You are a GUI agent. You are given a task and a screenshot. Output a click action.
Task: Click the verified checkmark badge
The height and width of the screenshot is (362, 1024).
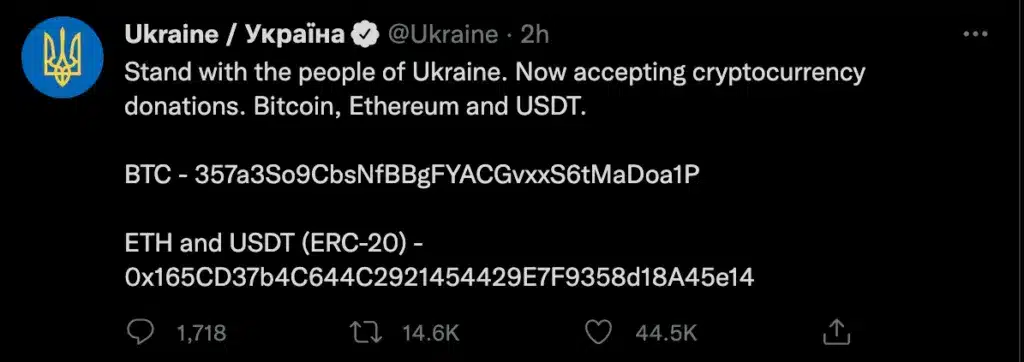(366, 35)
